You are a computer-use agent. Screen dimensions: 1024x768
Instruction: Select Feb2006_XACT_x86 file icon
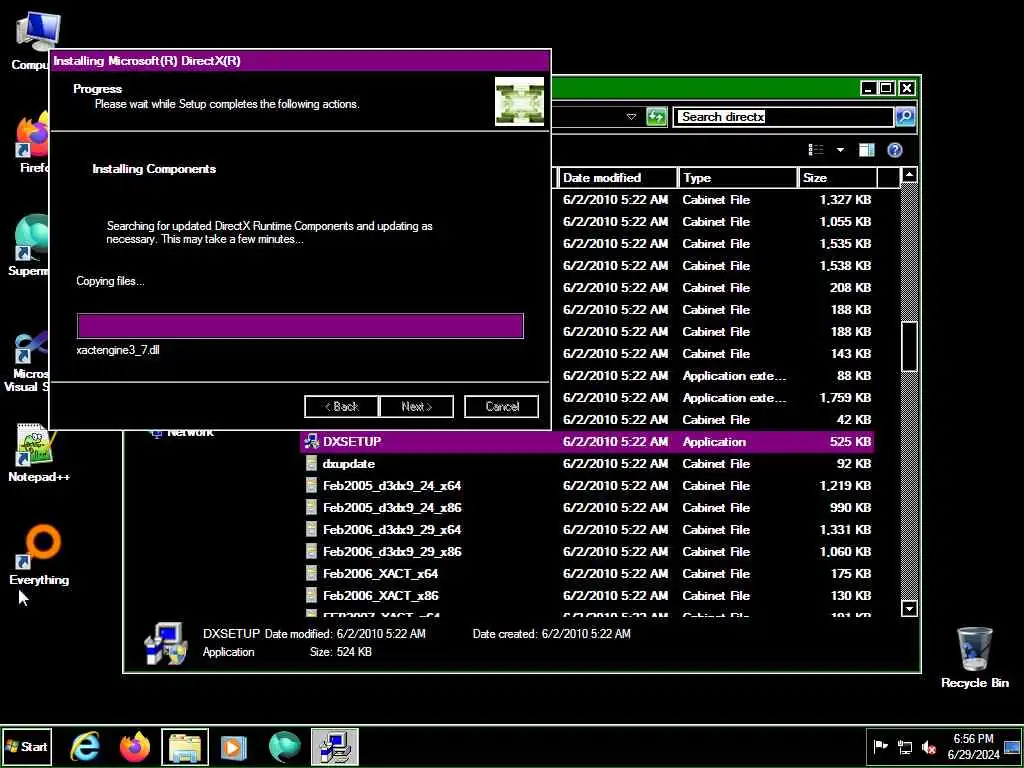pos(312,596)
